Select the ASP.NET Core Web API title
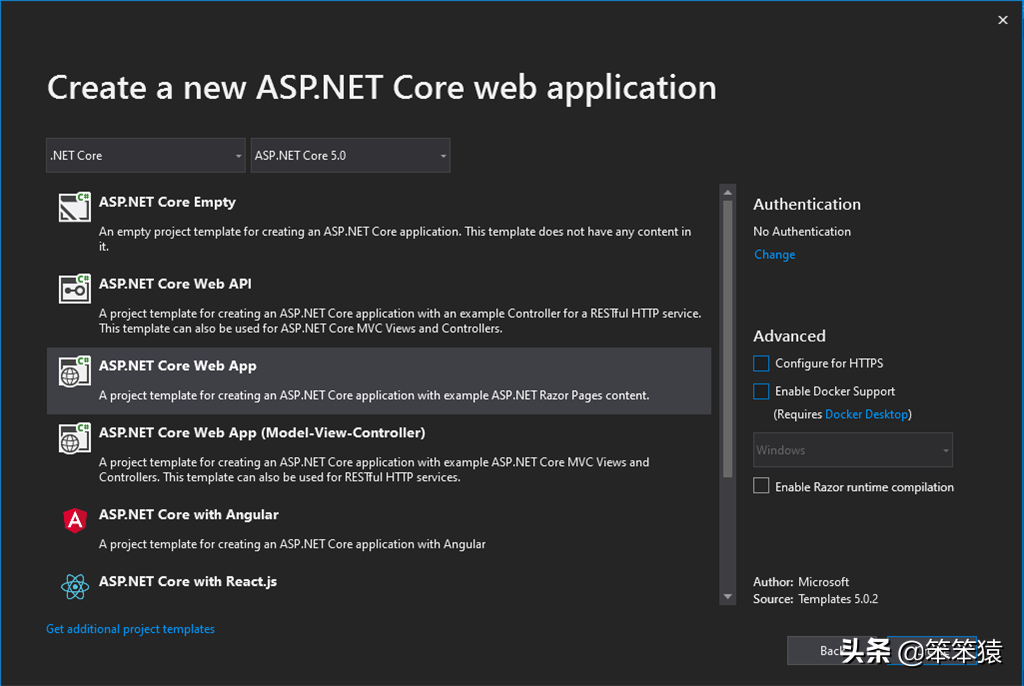1024x686 pixels. (175, 284)
